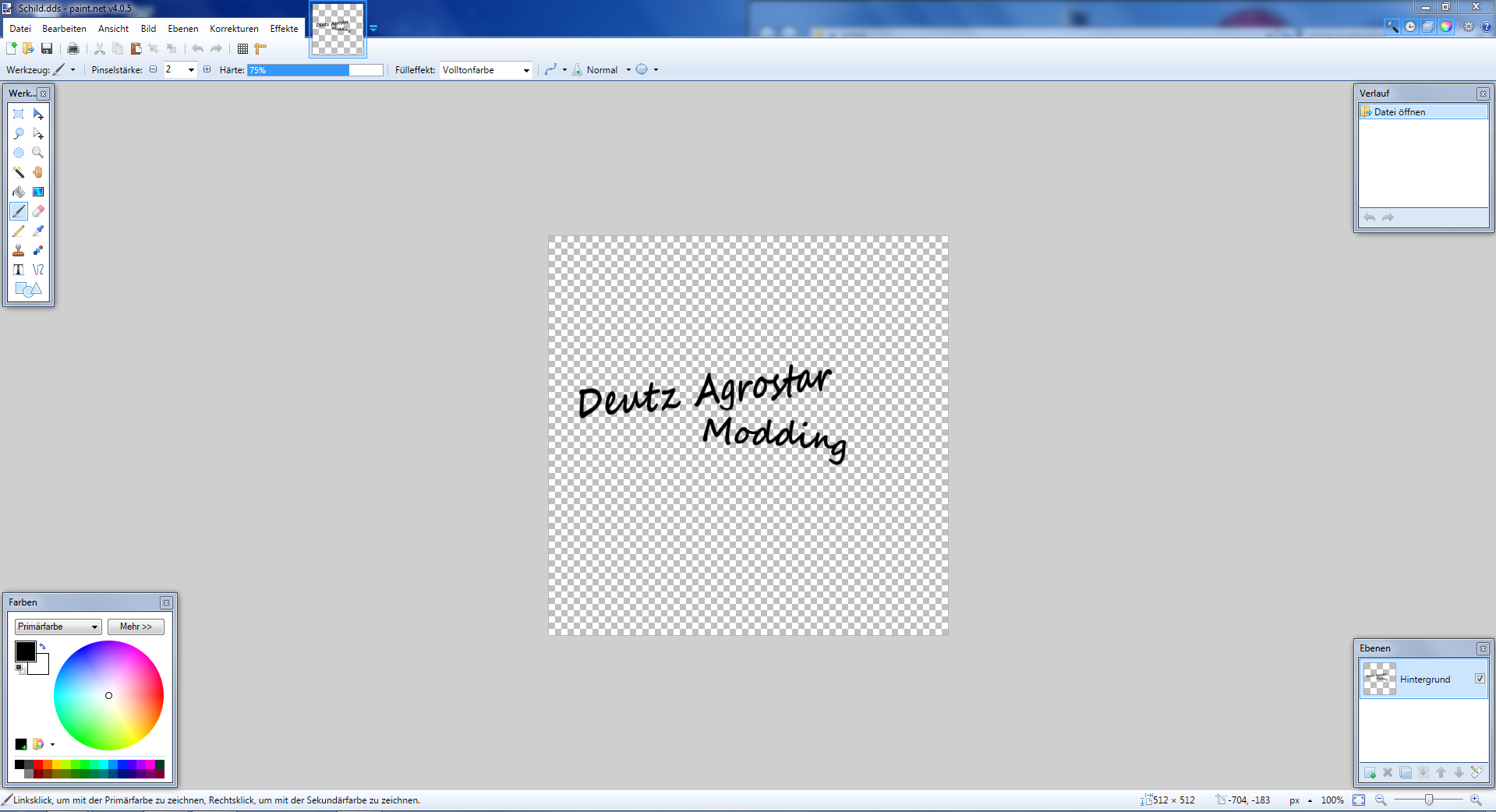Open layer properties in Ebenen panel

point(1477,772)
